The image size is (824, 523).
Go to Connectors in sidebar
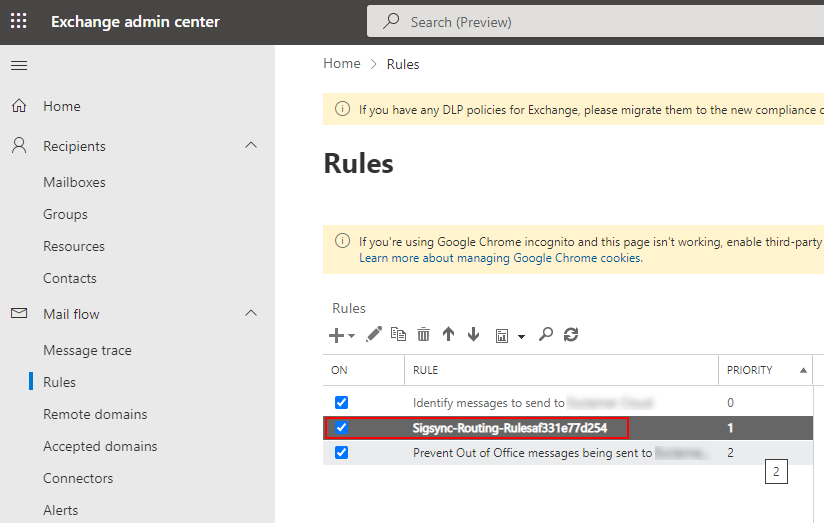[78, 478]
